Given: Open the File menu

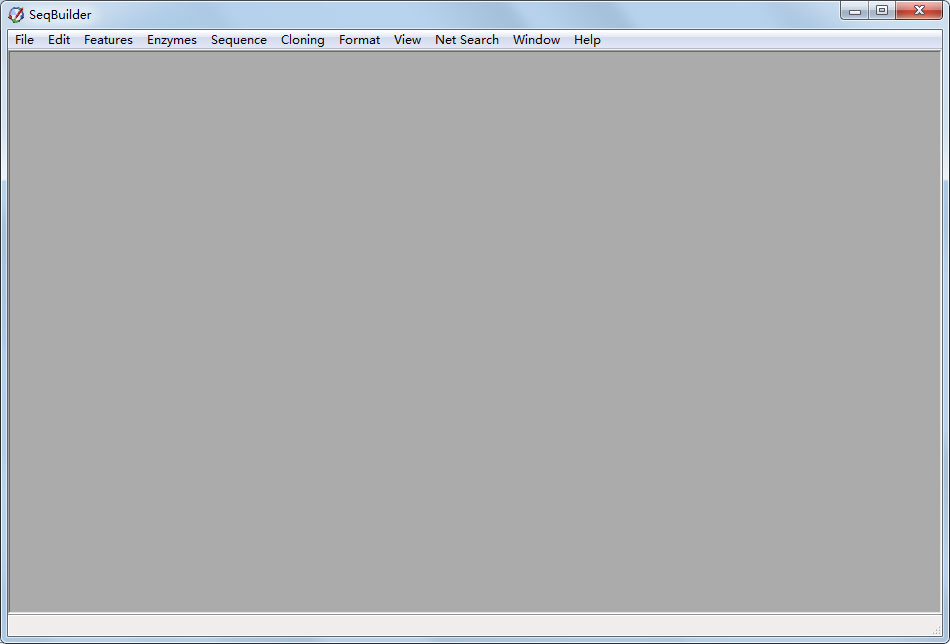Looking at the screenshot, I should (x=24, y=40).
